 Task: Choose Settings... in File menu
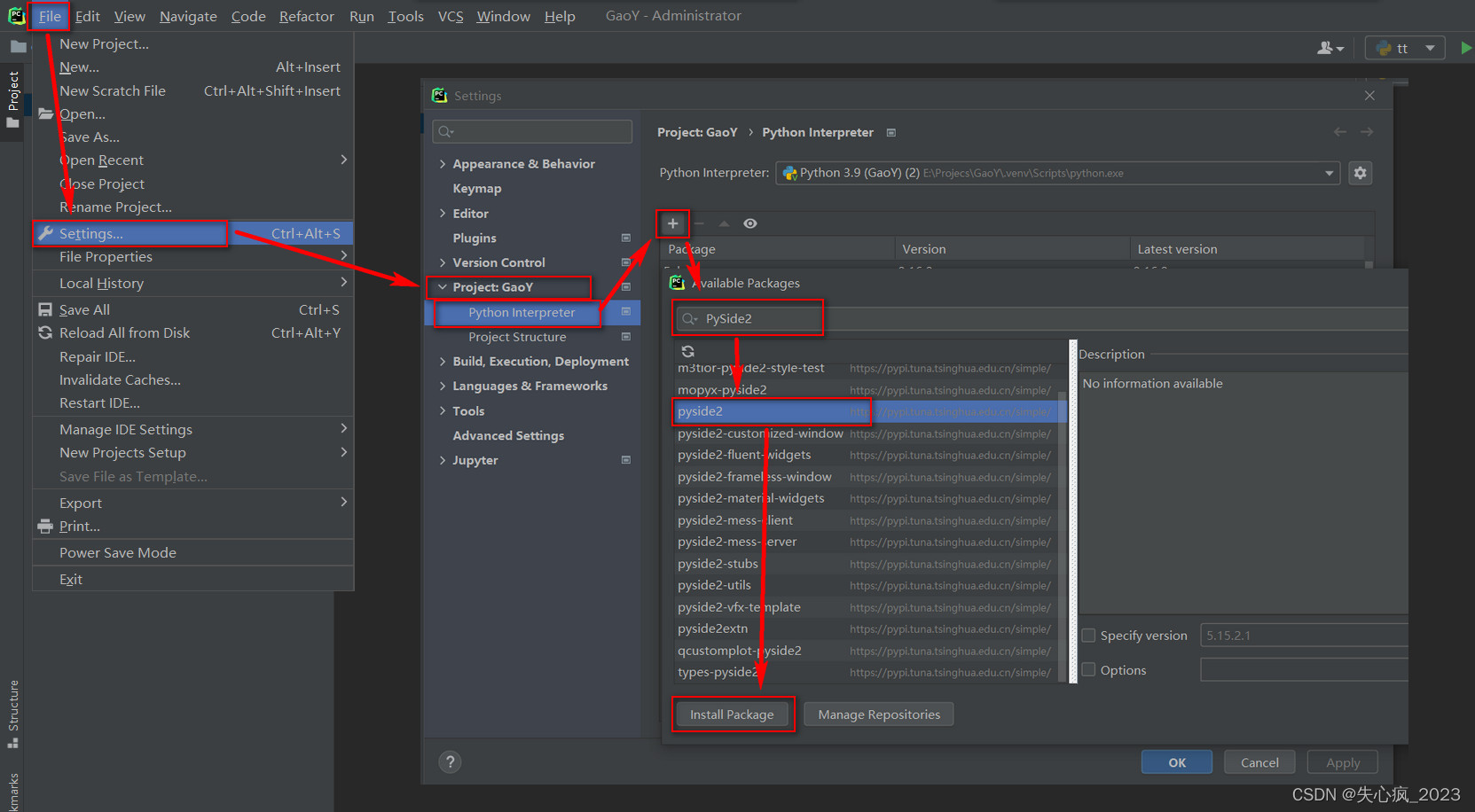pyautogui.click(x=192, y=233)
